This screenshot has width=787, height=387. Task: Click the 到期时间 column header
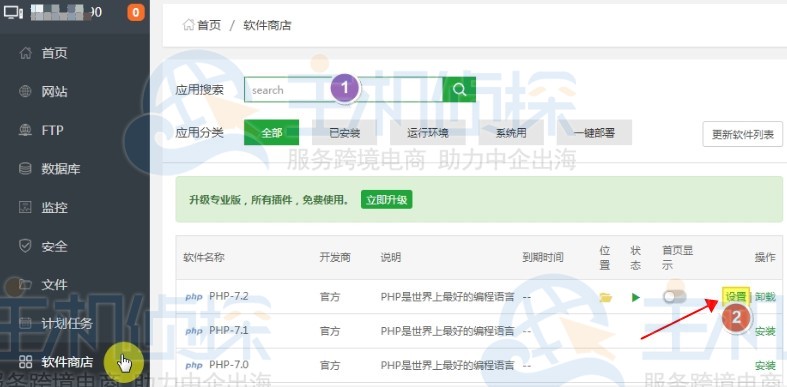(543, 257)
